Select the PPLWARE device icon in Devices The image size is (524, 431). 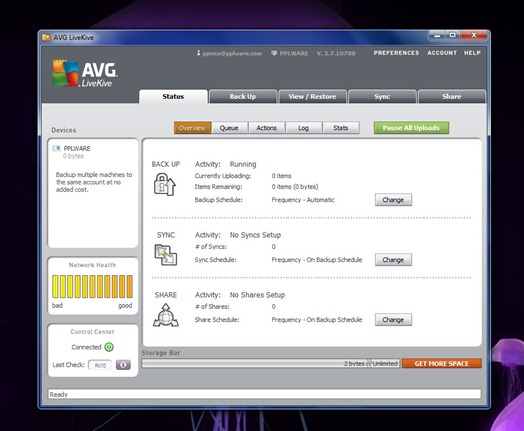(x=57, y=148)
